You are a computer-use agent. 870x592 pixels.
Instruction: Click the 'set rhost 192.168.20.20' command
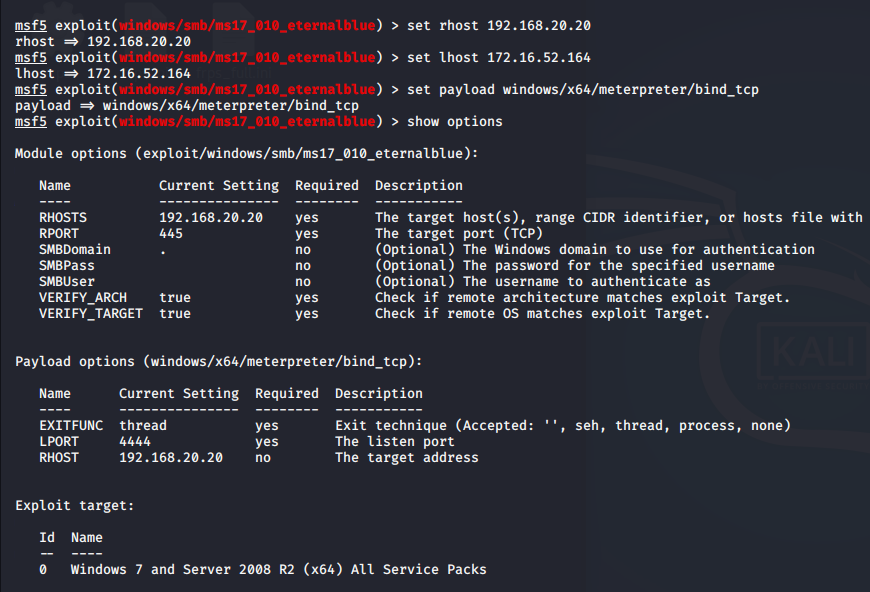click(x=499, y=26)
